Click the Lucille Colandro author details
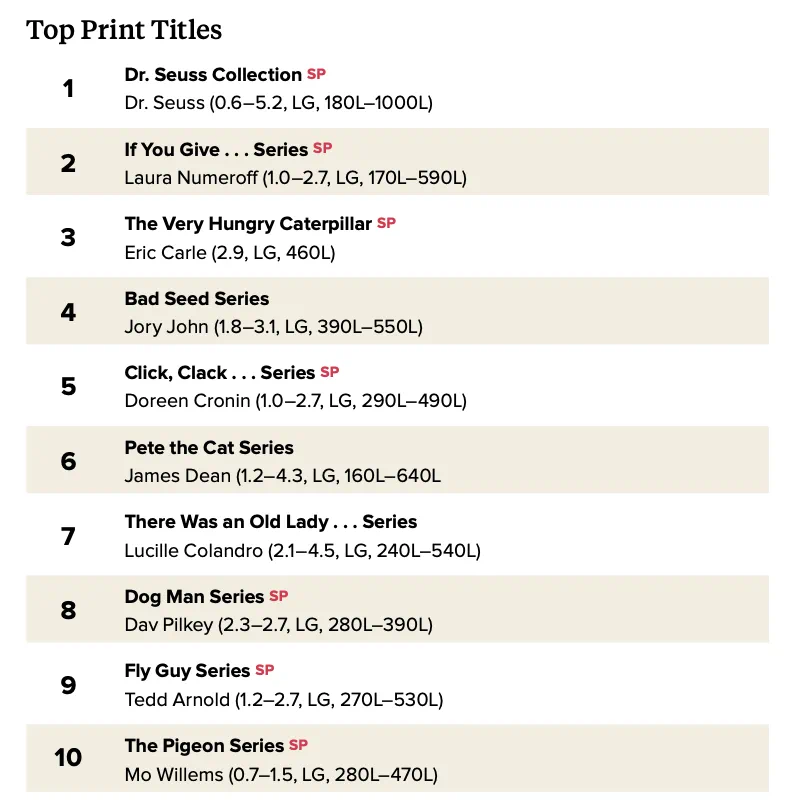 (302, 551)
